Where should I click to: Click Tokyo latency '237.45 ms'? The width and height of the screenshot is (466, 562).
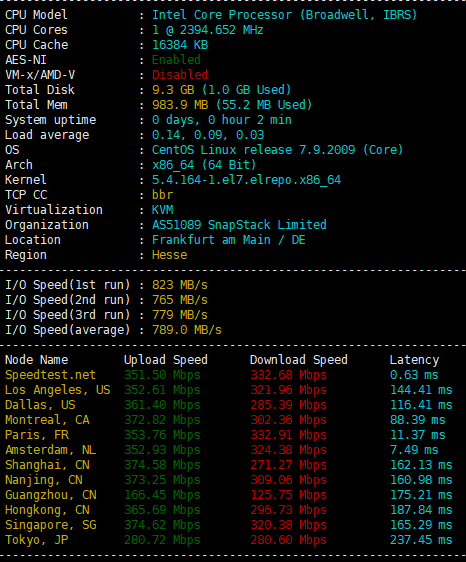(x=421, y=540)
